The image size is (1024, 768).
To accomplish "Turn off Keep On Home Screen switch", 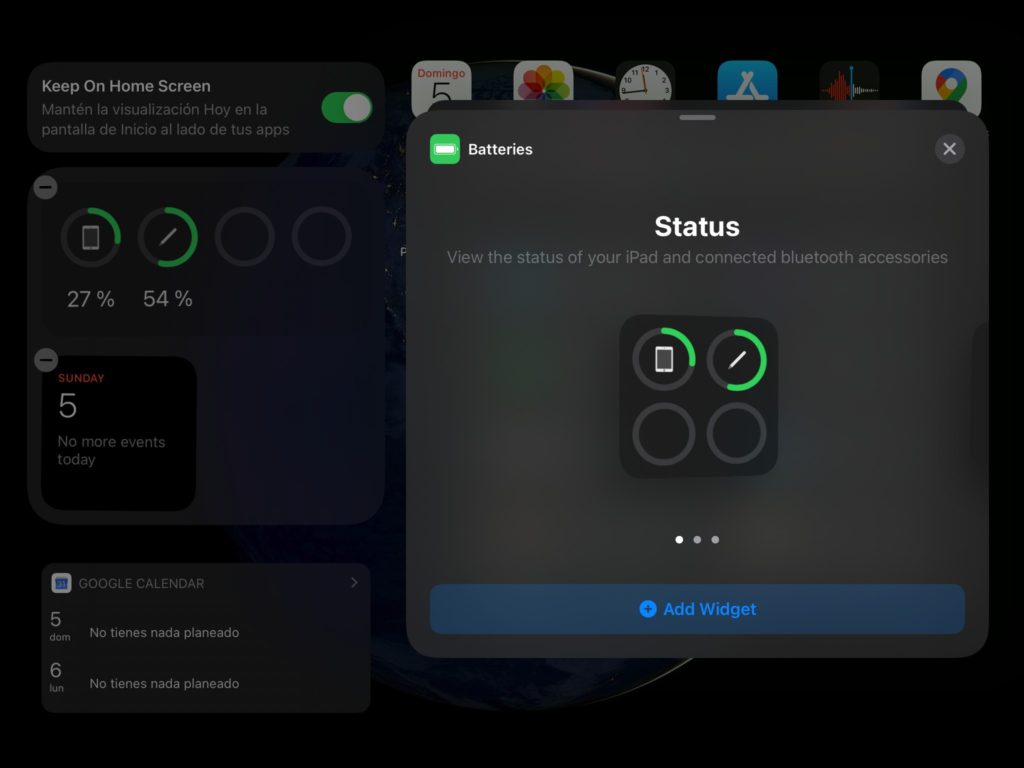I will click(x=346, y=108).
